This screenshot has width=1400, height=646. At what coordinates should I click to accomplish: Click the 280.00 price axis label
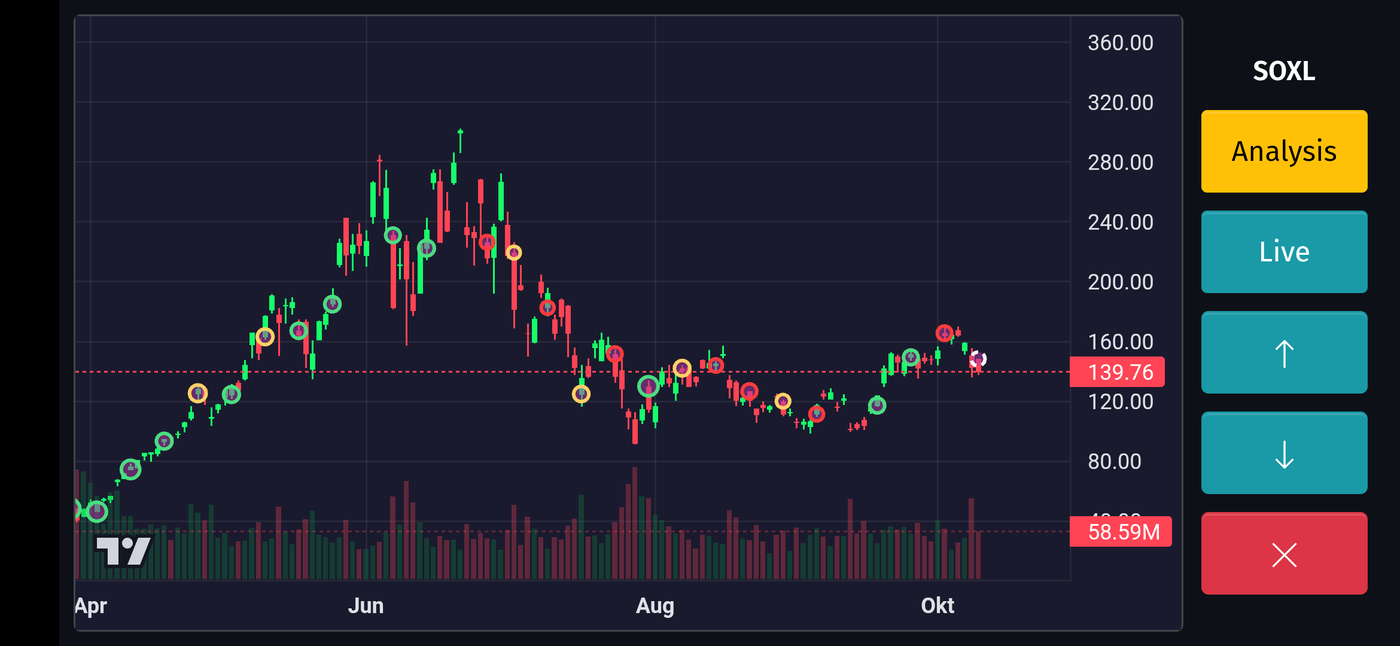[x=1121, y=163]
